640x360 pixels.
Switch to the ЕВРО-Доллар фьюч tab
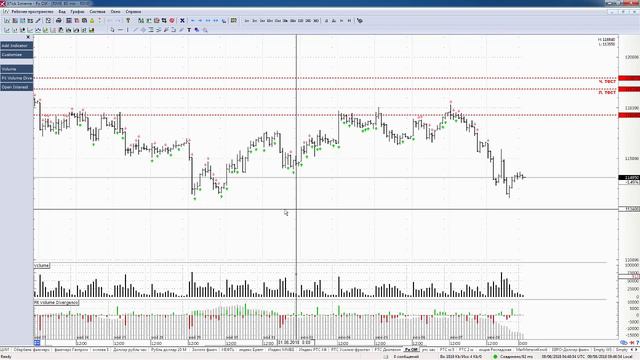570,350
